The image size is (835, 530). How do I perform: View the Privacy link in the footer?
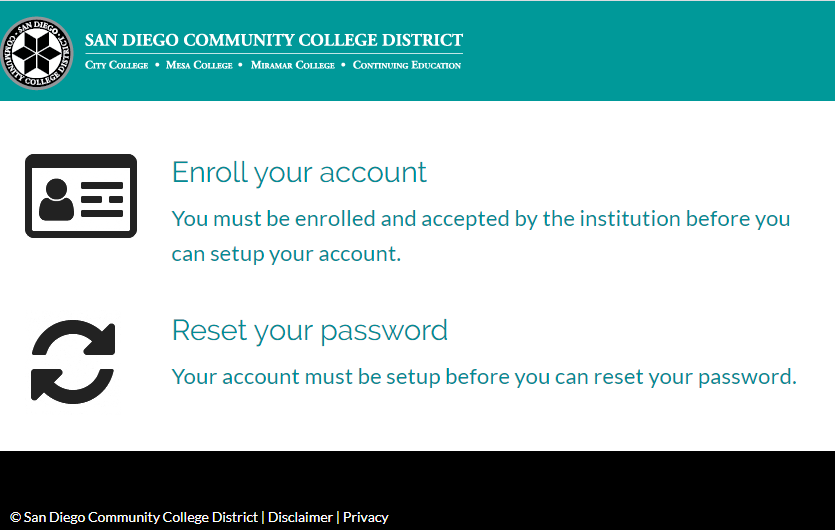[x=365, y=517]
